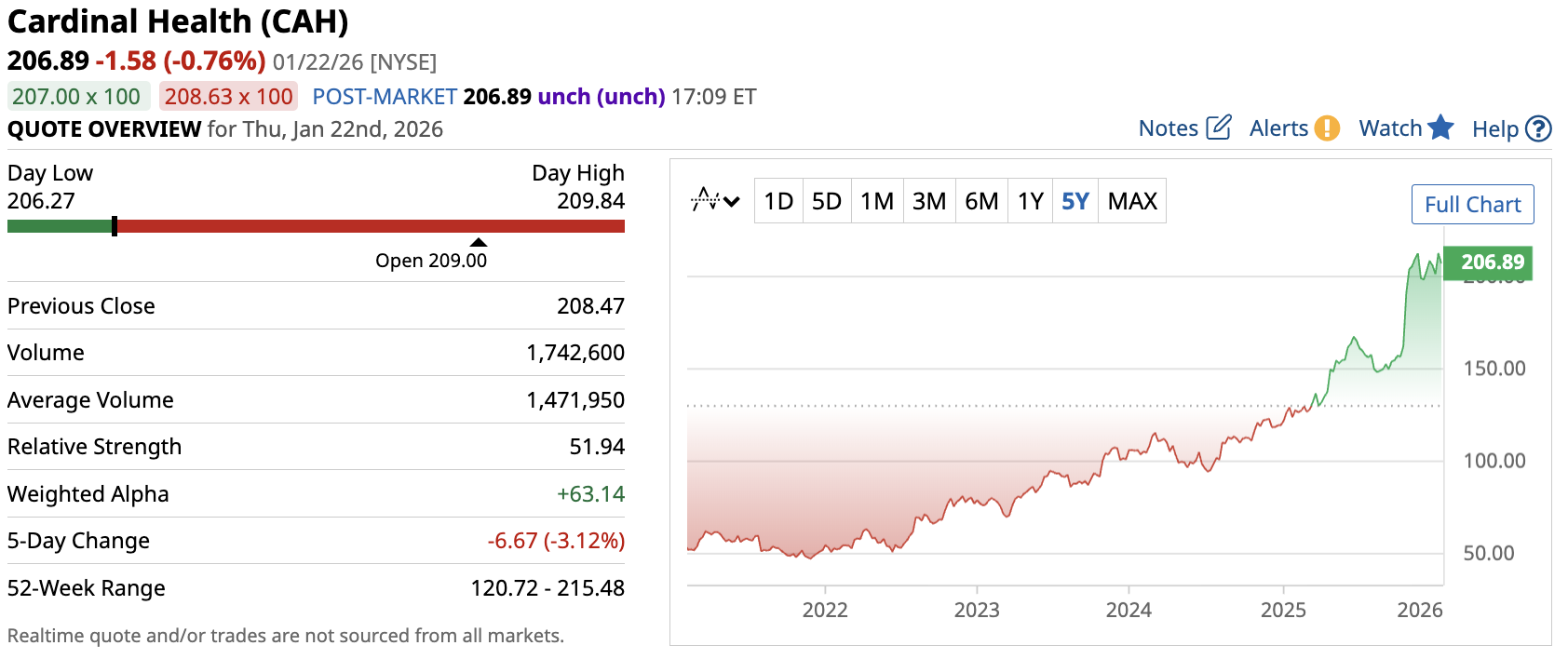Click the day range marker on bar

(x=115, y=226)
